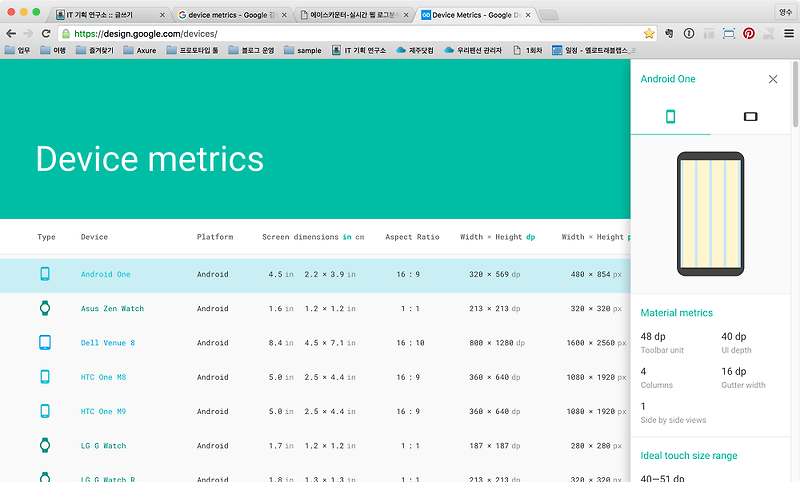Switch to 에이스카운터 browser tab
Screen dimensions: 800x482
coord(354,15)
